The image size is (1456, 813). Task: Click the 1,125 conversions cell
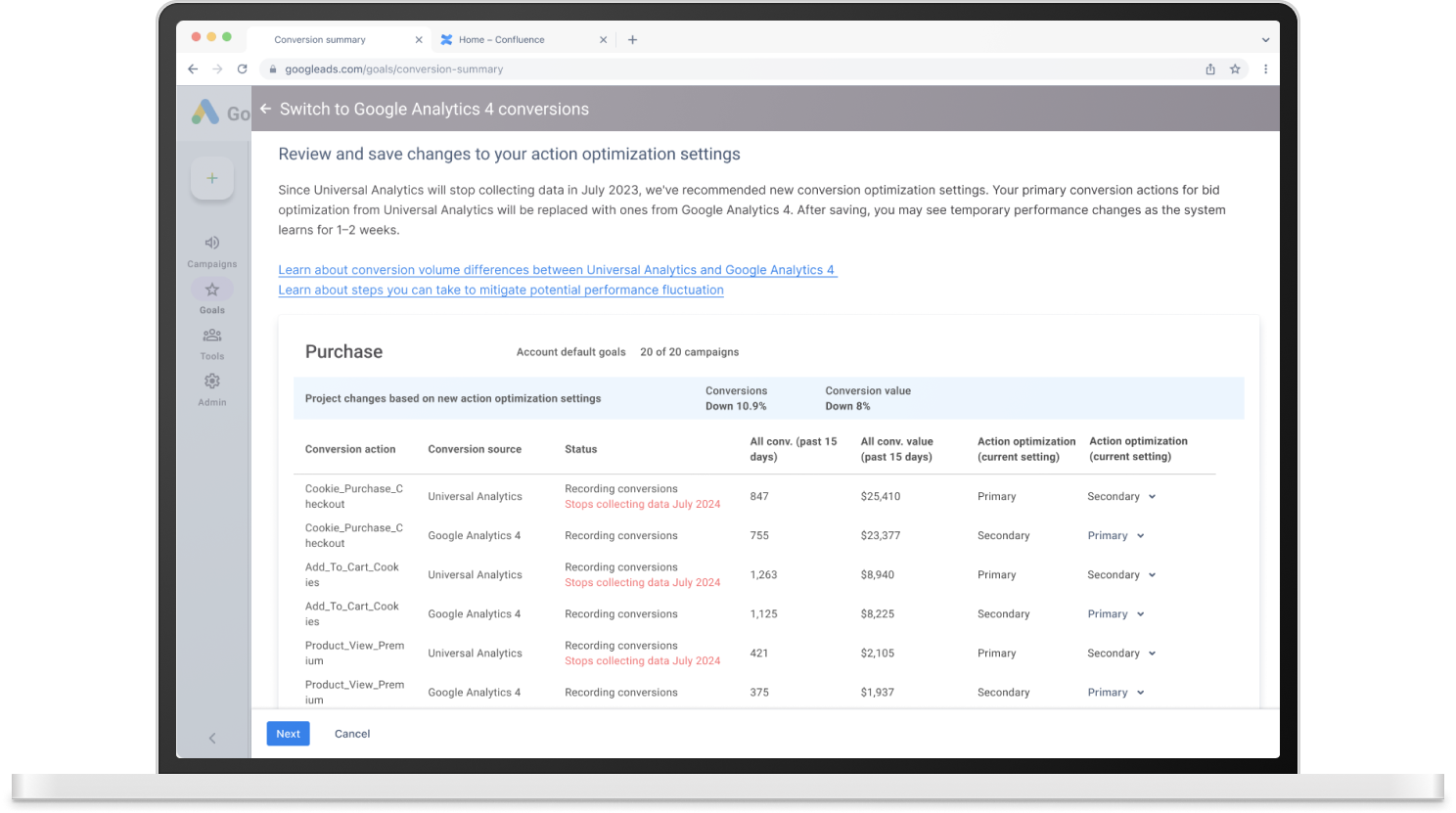pos(763,614)
